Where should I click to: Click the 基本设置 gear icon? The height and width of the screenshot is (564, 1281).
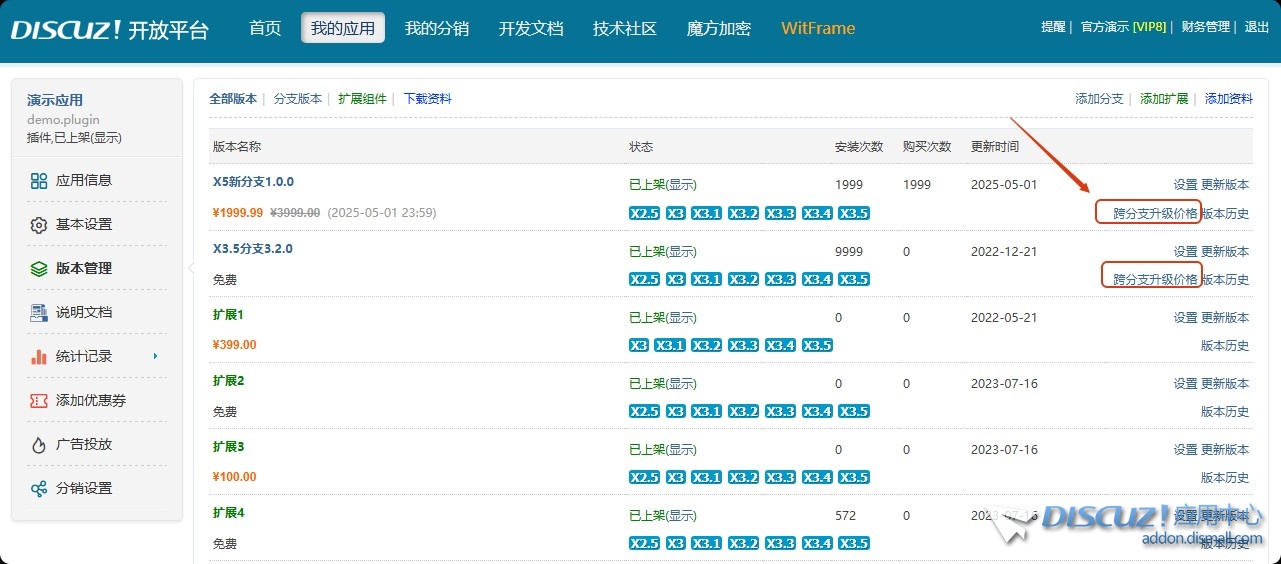(x=39, y=225)
